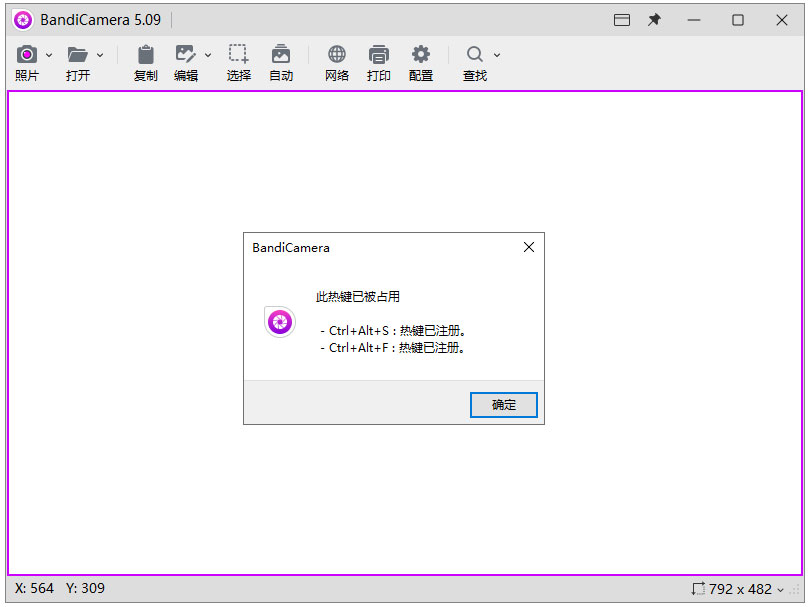This screenshot has width=810, height=607.
Task: Click the 此热键已被占用 message text
Action: [358, 297]
